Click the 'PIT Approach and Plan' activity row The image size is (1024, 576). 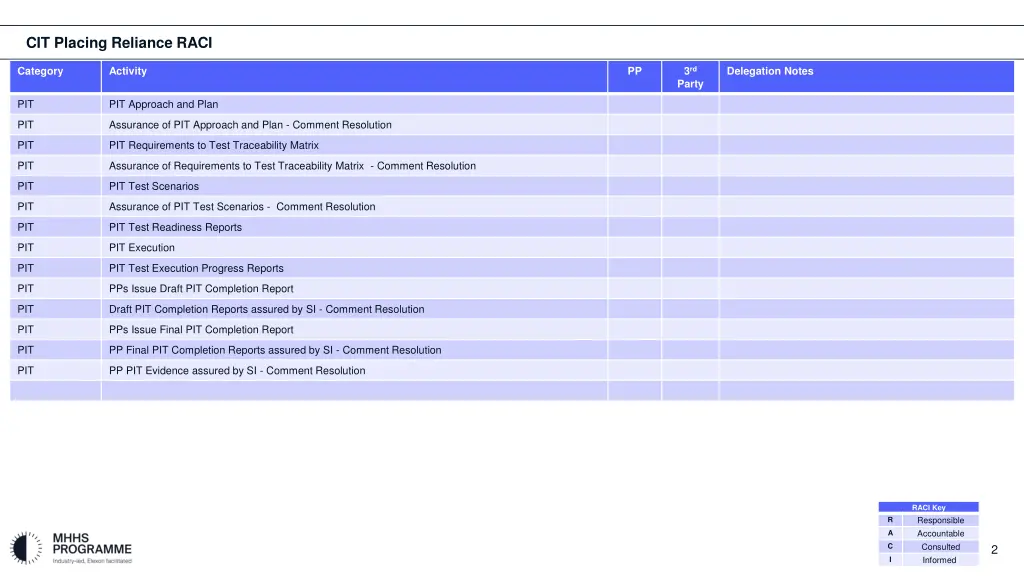pos(163,104)
